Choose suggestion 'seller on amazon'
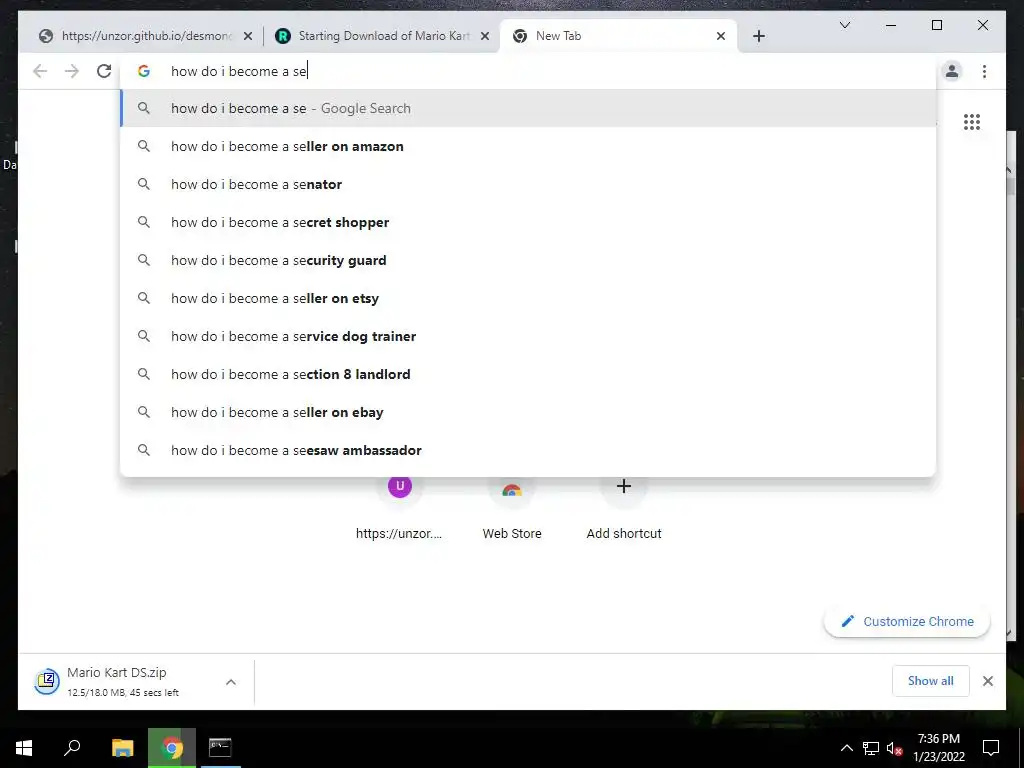Viewport: 1024px width, 768px height. 528,146
